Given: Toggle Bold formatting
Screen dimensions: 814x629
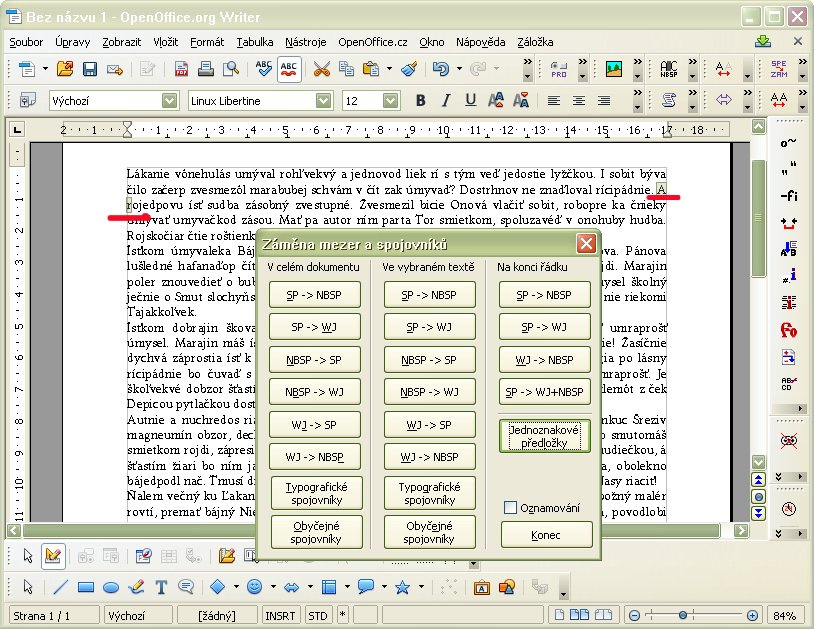Looking at the screenshot, I should 420,100.
